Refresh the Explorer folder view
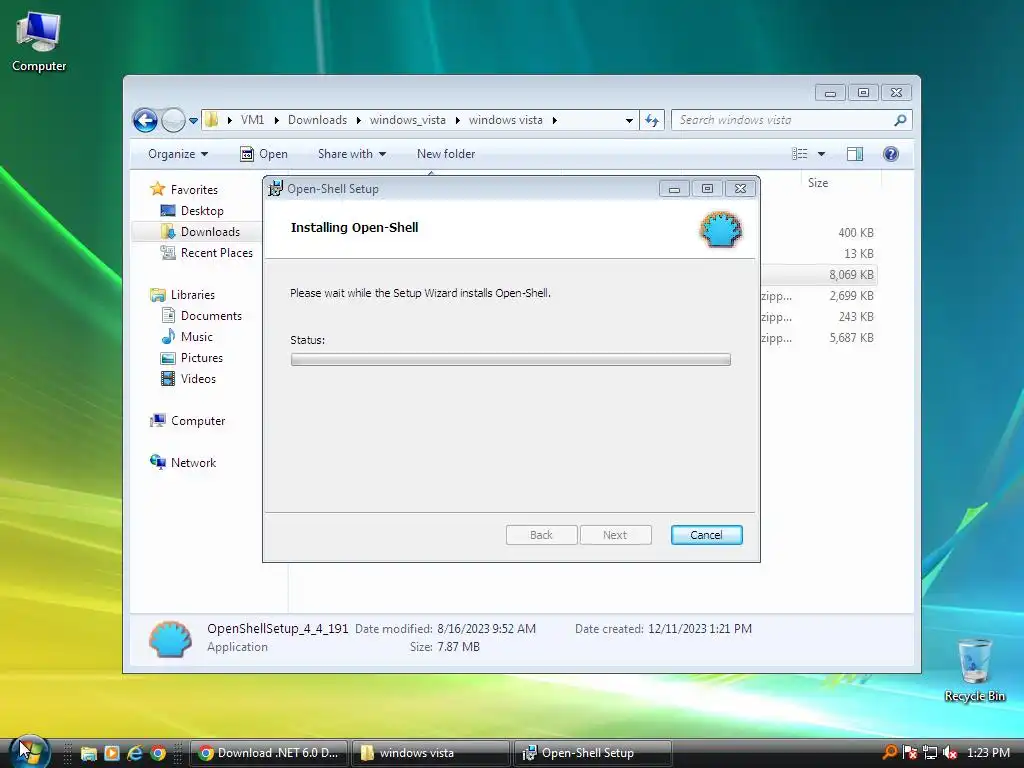This screenshot has height=768, width=1024. (652, 120)
